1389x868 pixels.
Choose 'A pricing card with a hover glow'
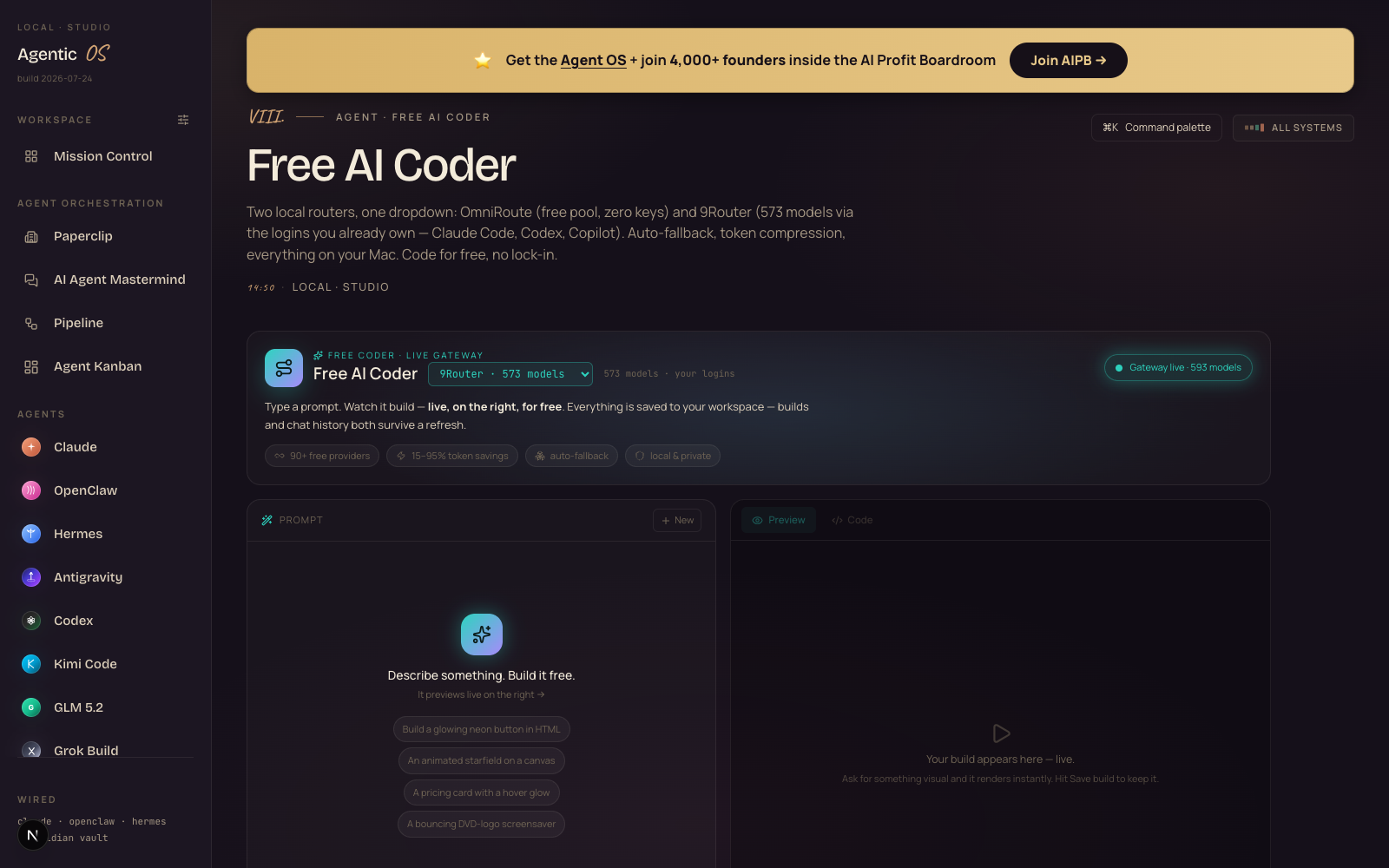pos(481,792)
